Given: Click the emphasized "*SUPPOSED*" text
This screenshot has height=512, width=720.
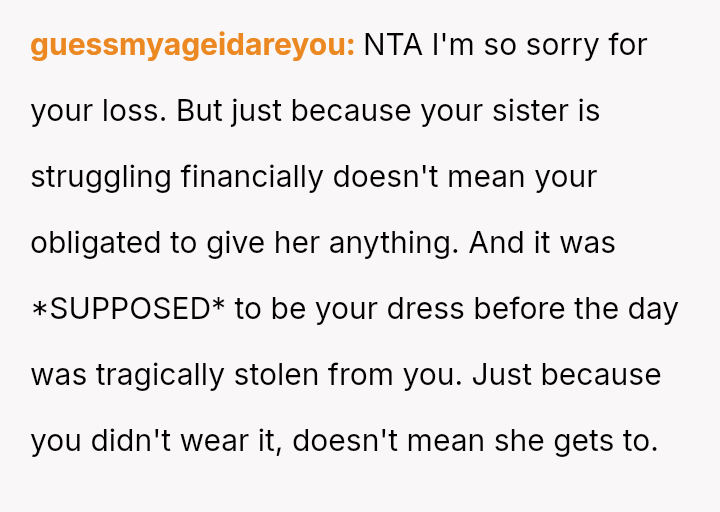Looking at the screenshot, I should pyautogui.click(x=128, y=309).
